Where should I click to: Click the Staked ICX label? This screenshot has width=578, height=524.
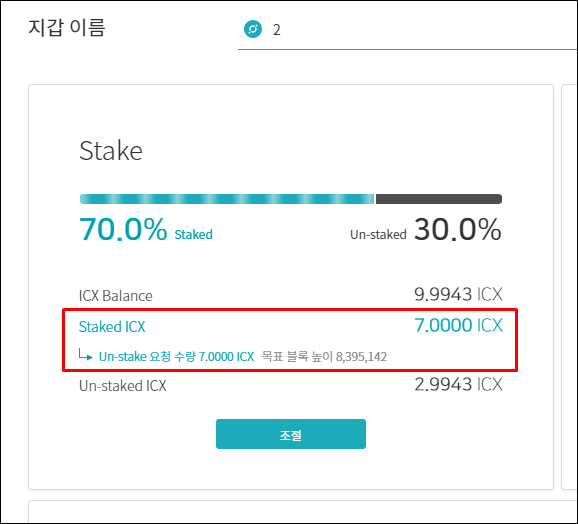tap(112, 326)
